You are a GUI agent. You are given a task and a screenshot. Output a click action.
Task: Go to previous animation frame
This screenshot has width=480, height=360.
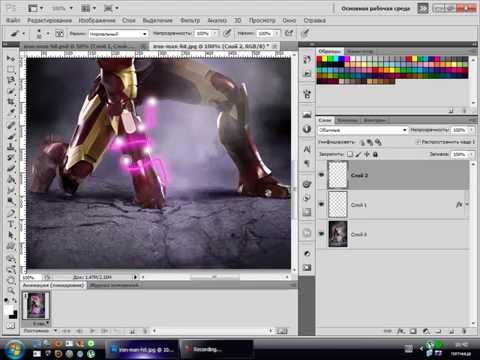point(80,331)
